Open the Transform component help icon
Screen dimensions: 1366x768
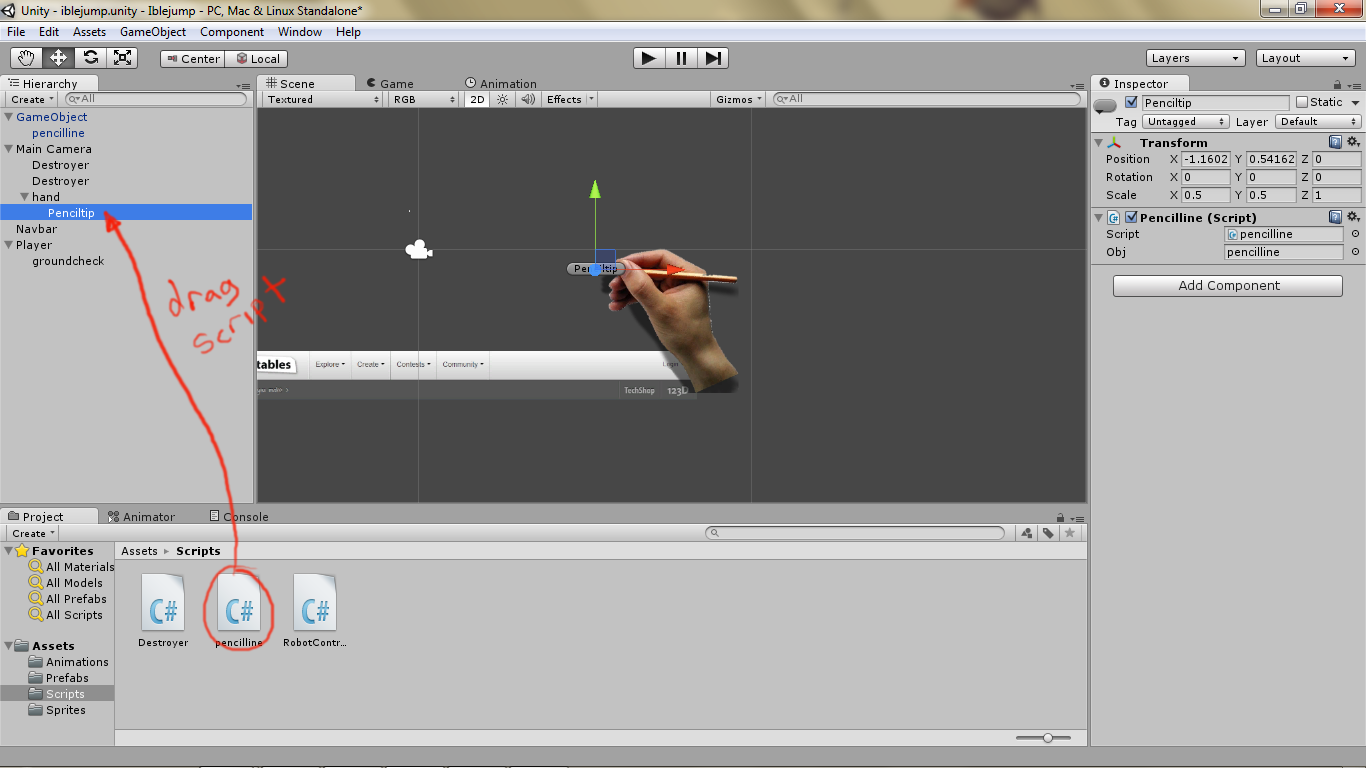(x=1335, y=142)
